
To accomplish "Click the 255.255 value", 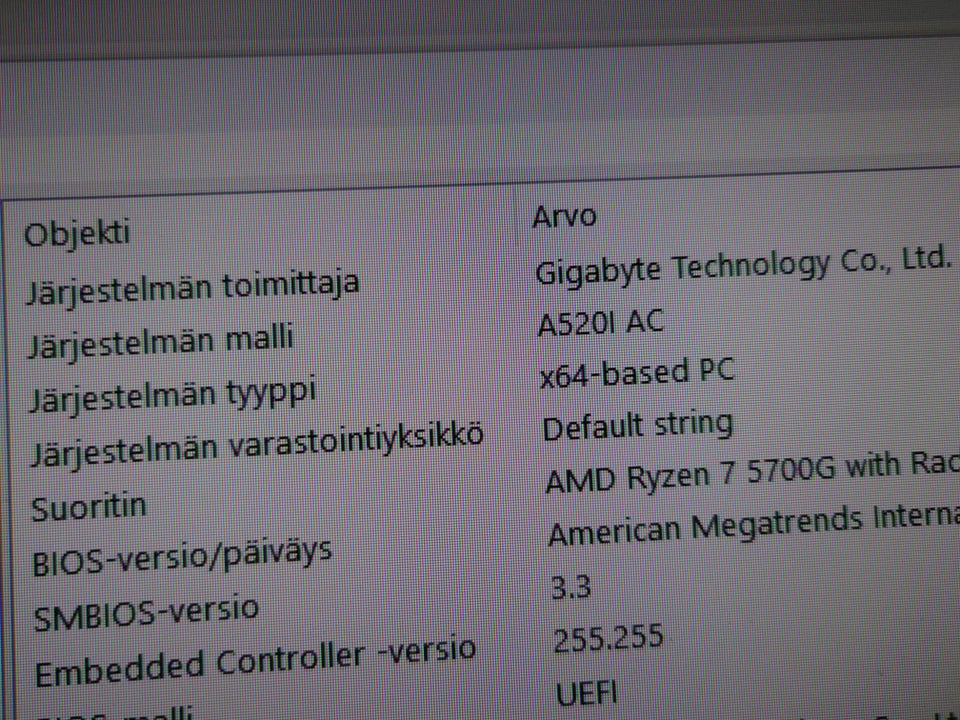I will click(608, 639).
